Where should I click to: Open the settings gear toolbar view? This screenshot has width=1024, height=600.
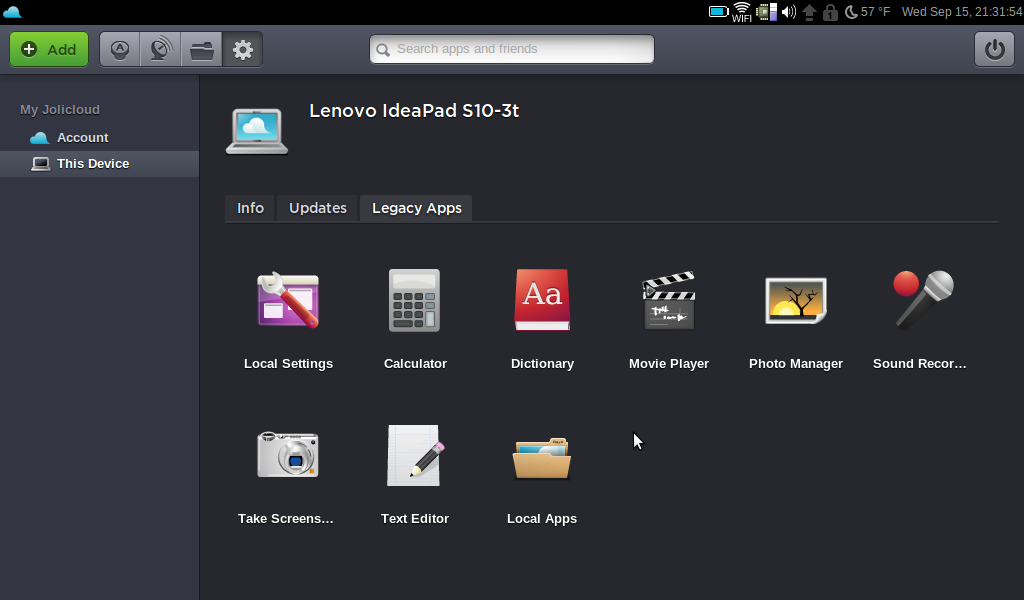243,49
